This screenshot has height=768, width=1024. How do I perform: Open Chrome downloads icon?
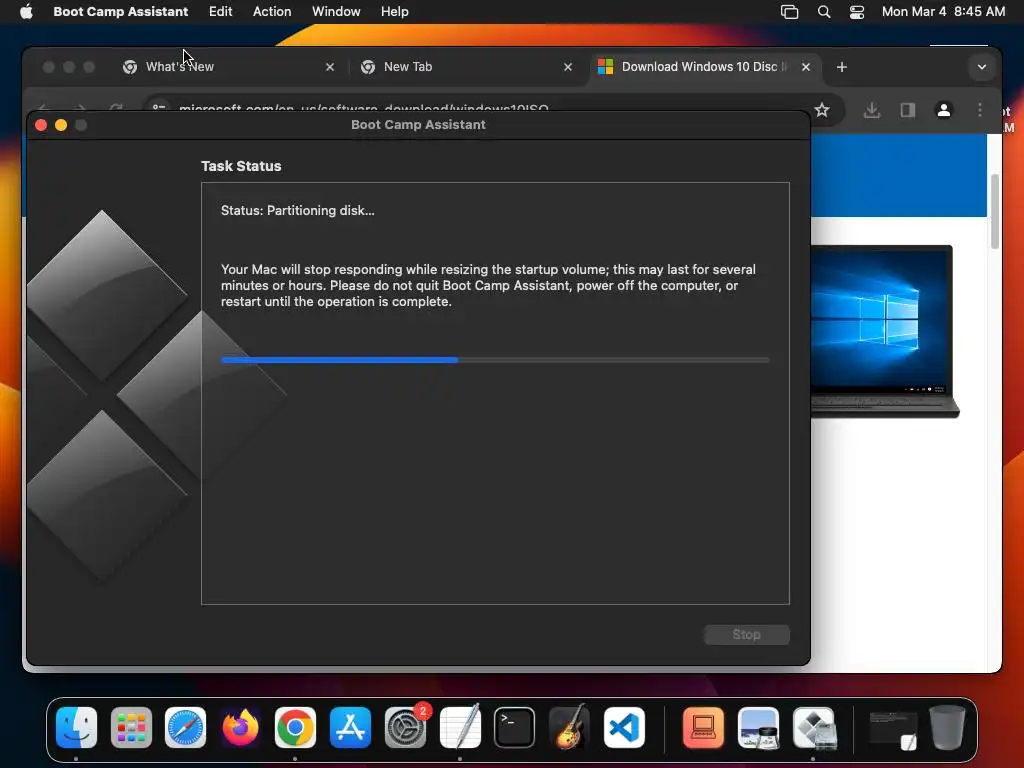pos(871,110)
